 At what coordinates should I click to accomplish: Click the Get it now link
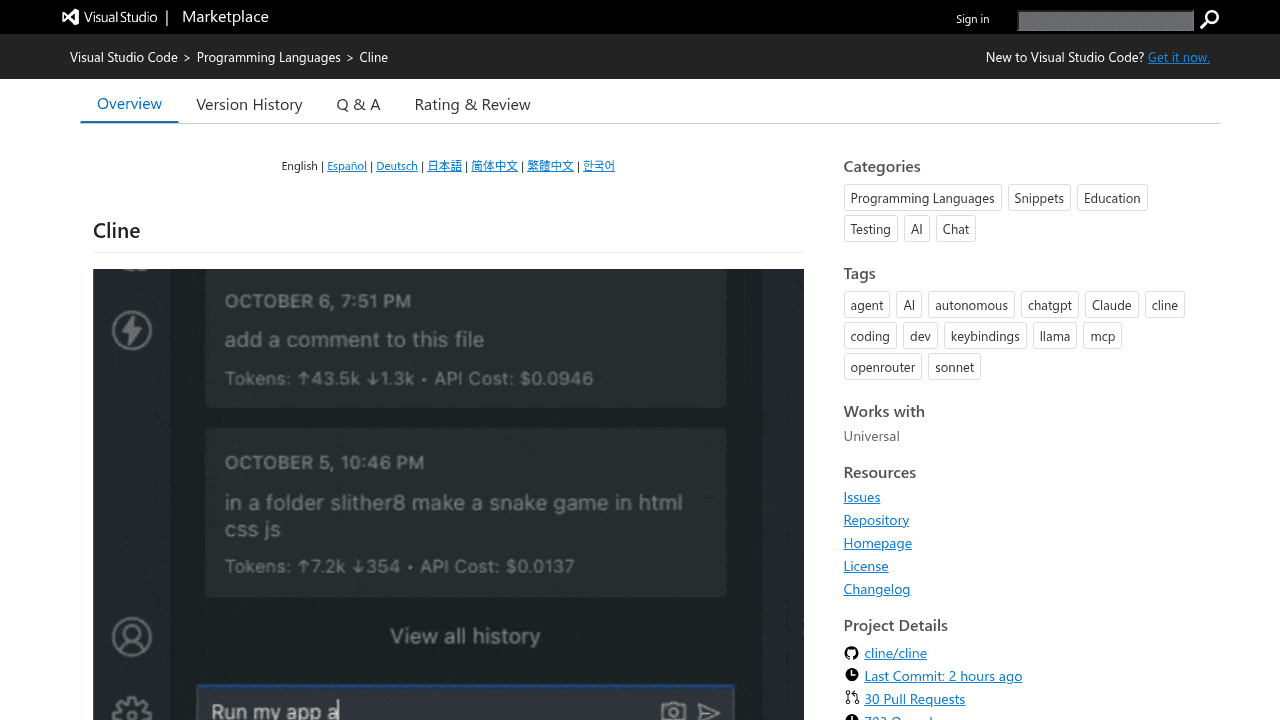point(1178,56)
